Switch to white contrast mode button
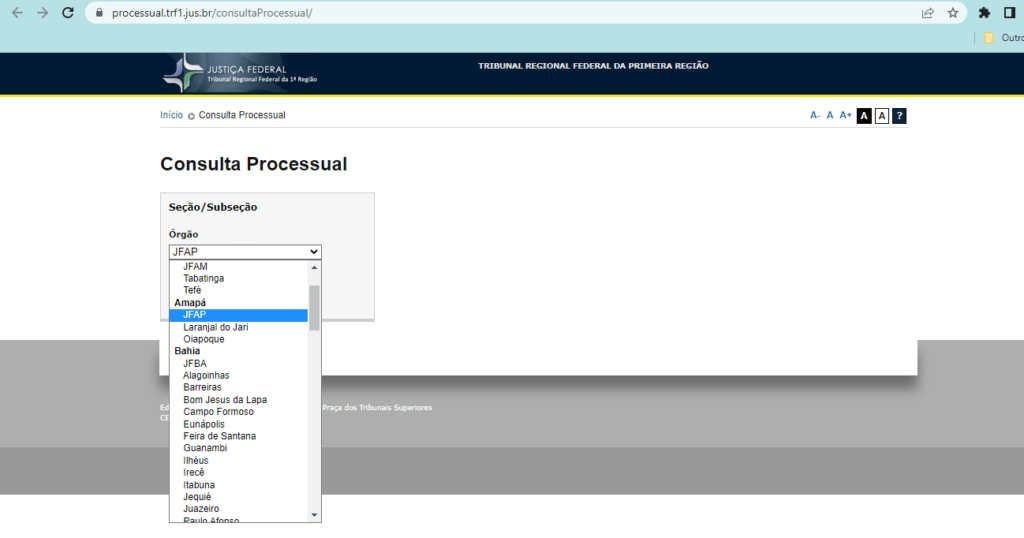This screenshot has height=538, width=1024. coord(881,116)
